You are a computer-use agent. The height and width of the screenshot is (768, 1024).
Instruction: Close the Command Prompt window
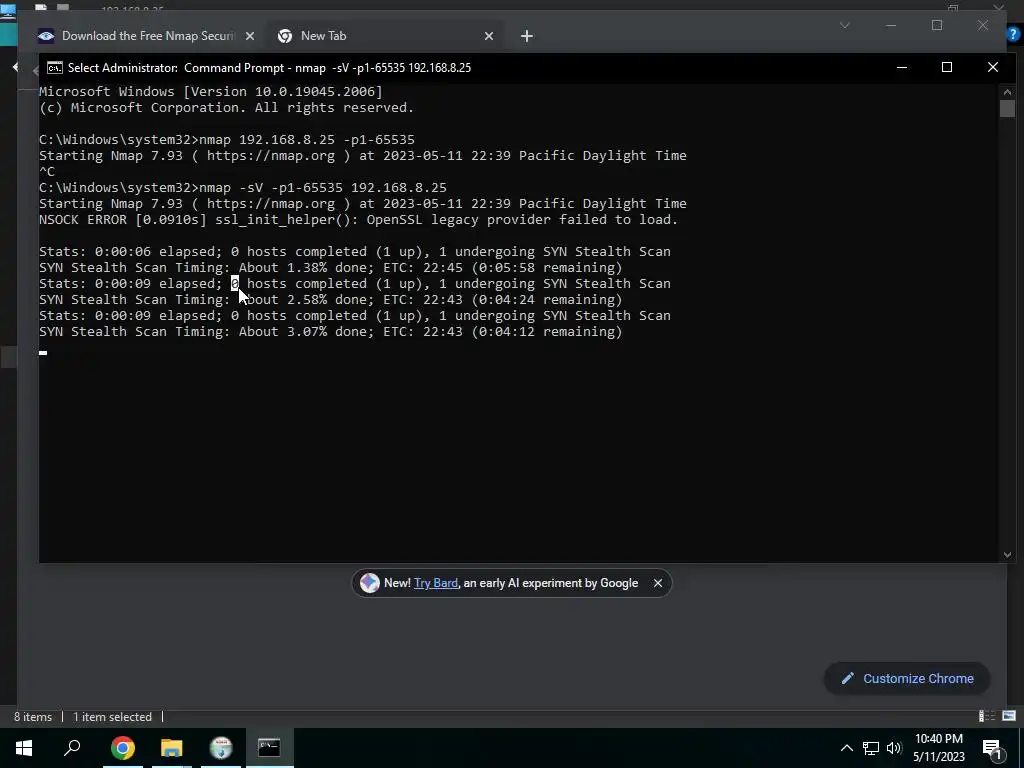point(993,67)
